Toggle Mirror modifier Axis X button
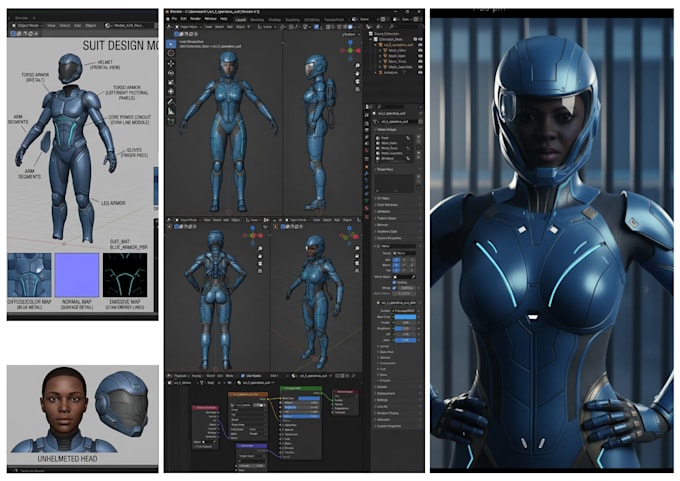Screen dimensions: 680x481 (x=396, y=260)
